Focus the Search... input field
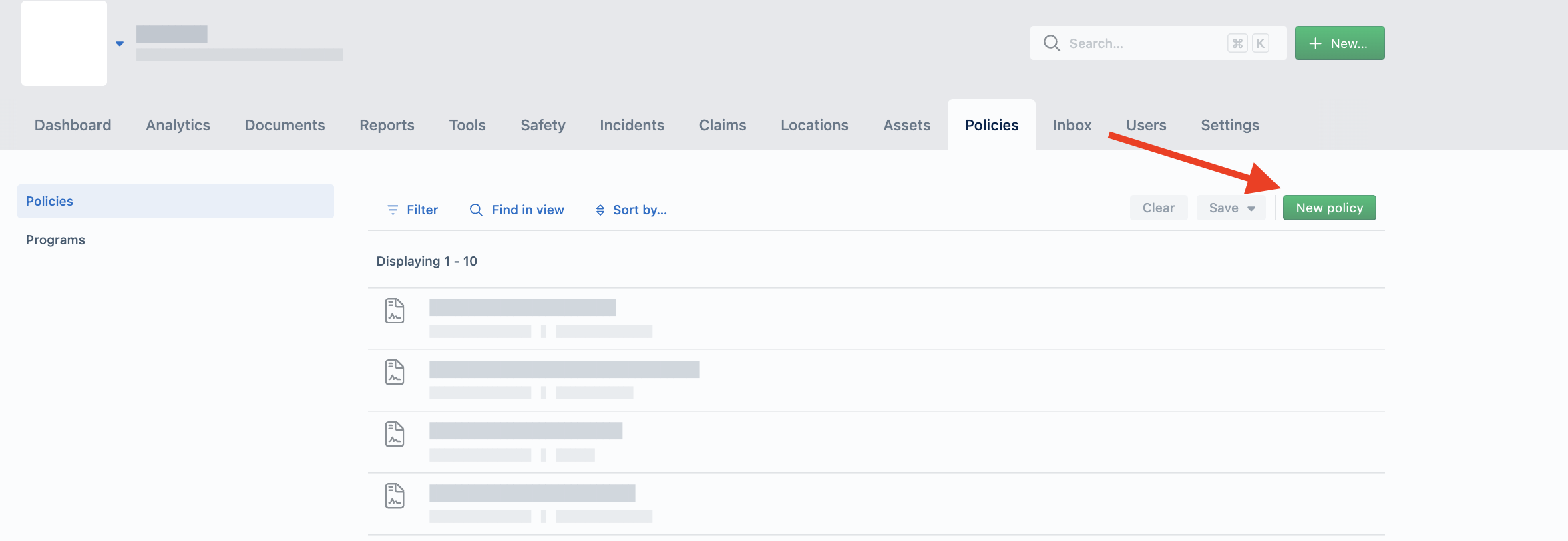 coord(1158,43)
